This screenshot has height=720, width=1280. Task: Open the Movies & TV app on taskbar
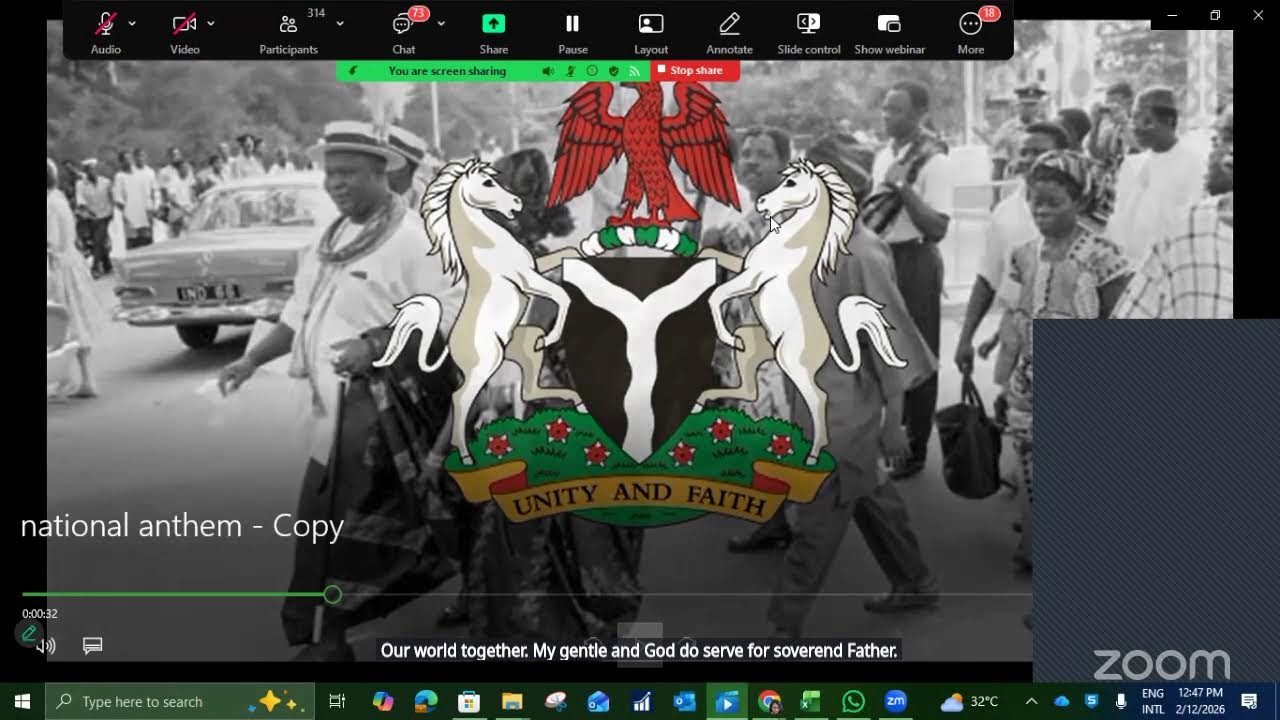pyautogui.click(x=727, y=702)
